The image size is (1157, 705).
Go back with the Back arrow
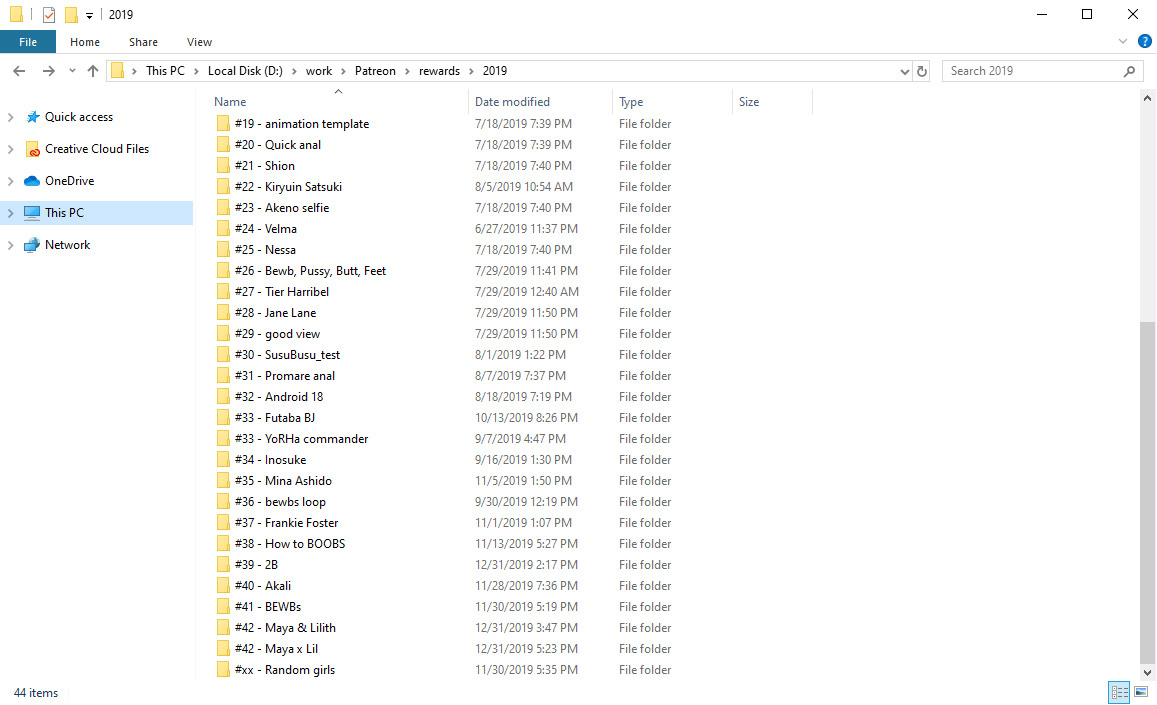click(x=19, y=71)
